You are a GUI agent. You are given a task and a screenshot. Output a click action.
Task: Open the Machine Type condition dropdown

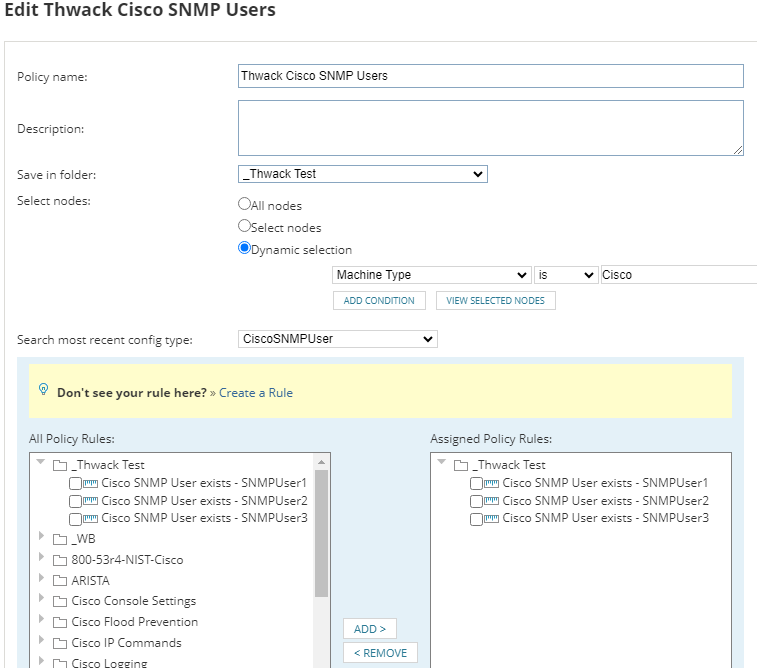pos(432,275)
